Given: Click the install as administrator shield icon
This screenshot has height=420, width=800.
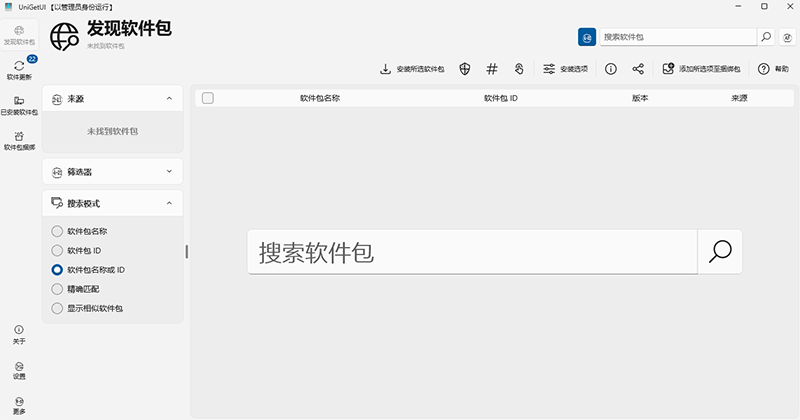Looking at the screenshot, I should (x=465, y=69).
